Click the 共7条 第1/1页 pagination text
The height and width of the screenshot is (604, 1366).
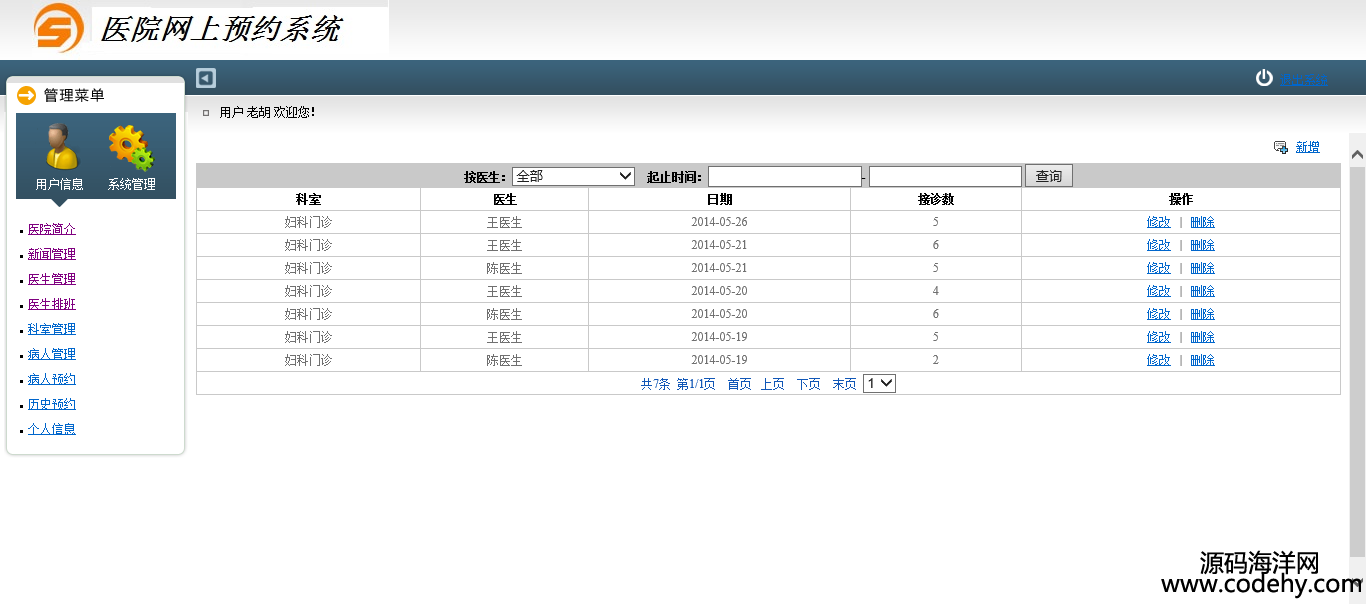click(x=678, y=384)
